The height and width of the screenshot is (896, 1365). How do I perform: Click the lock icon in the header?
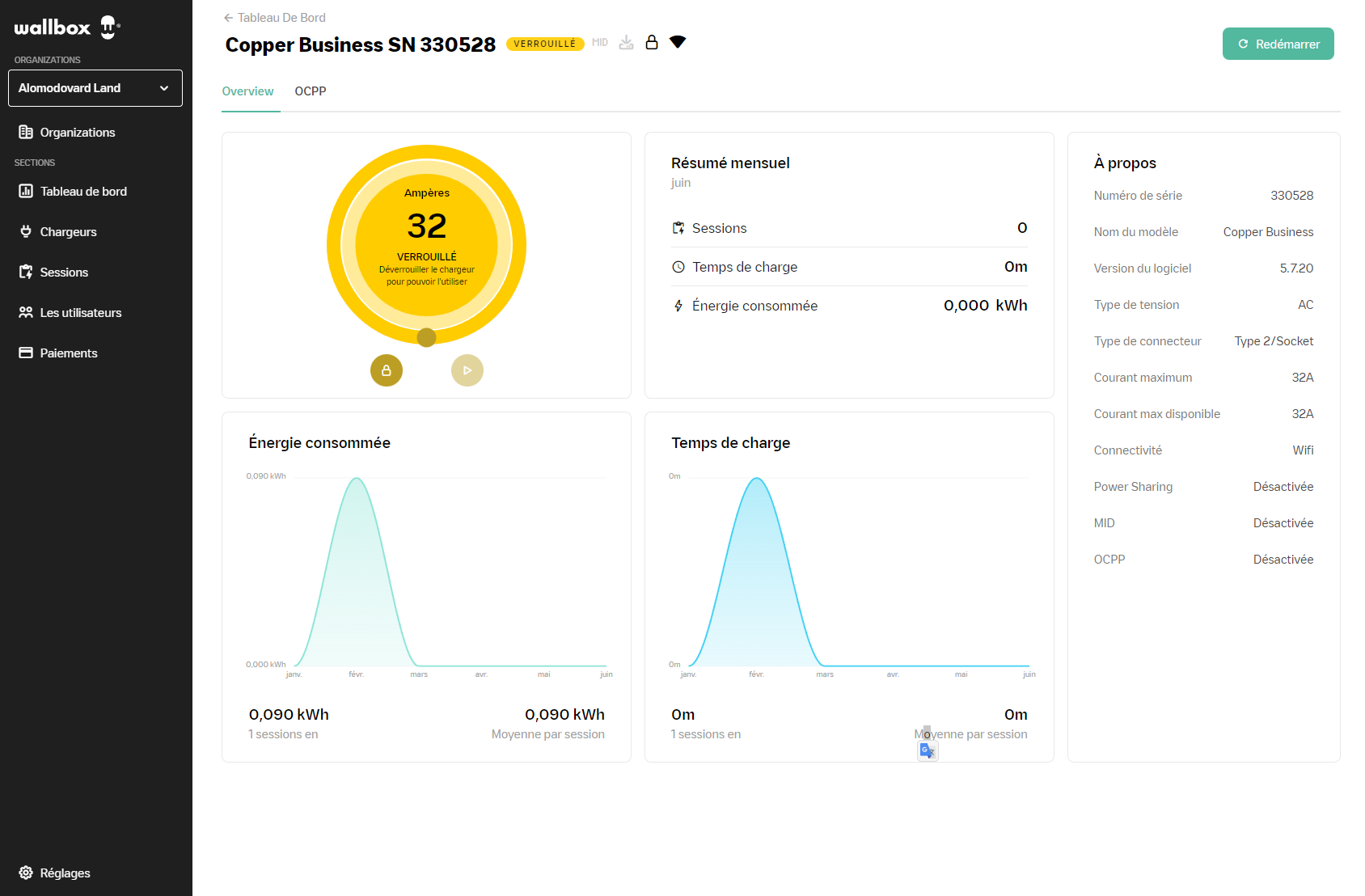coord(652,43)
